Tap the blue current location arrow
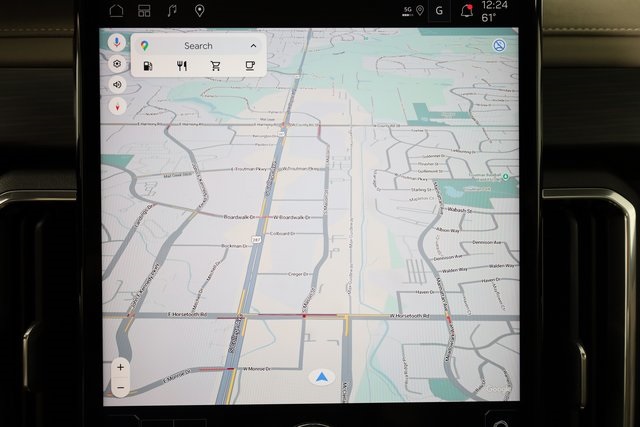 point(322,378)
